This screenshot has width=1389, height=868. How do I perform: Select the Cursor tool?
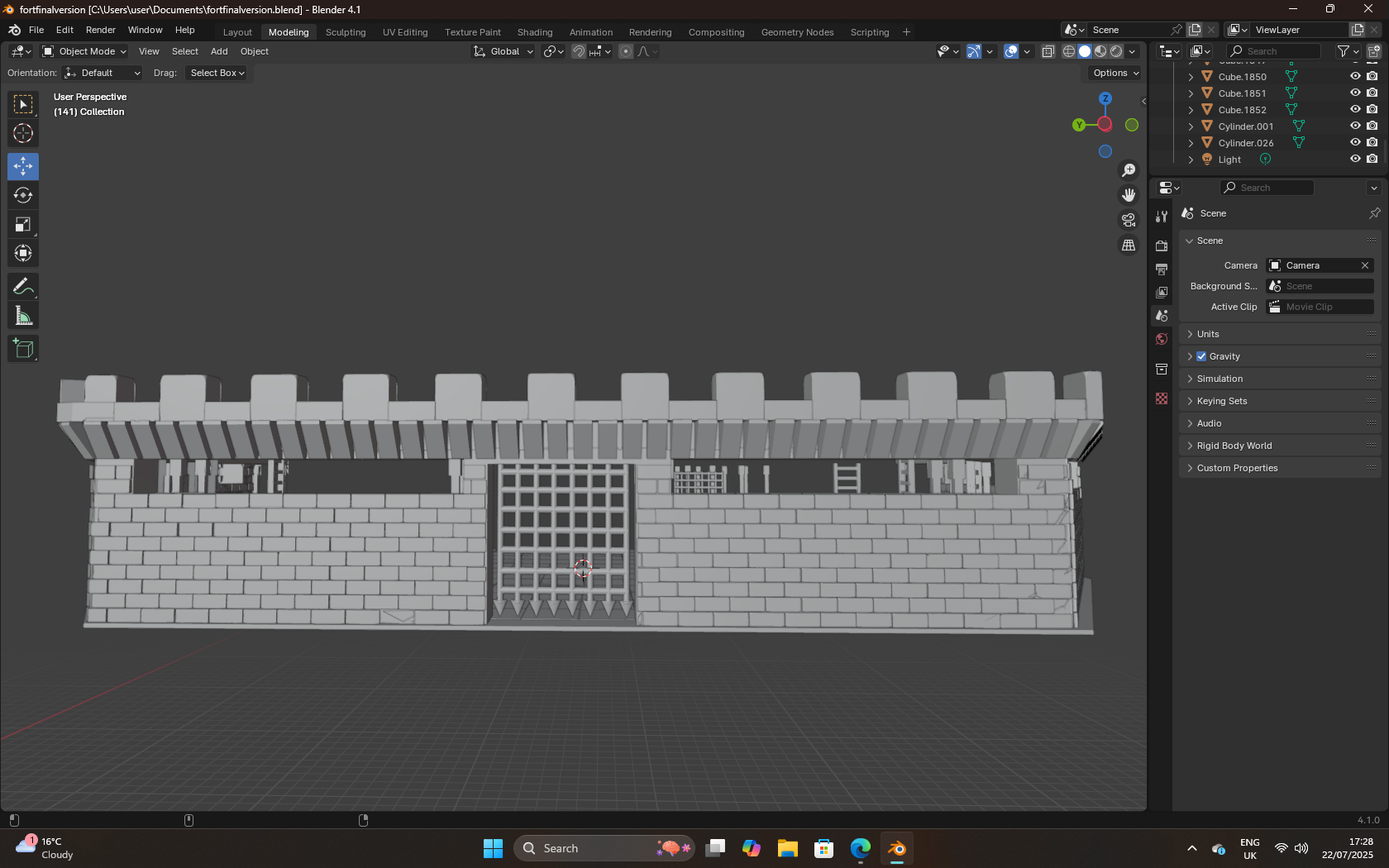[x=23, y=133]
